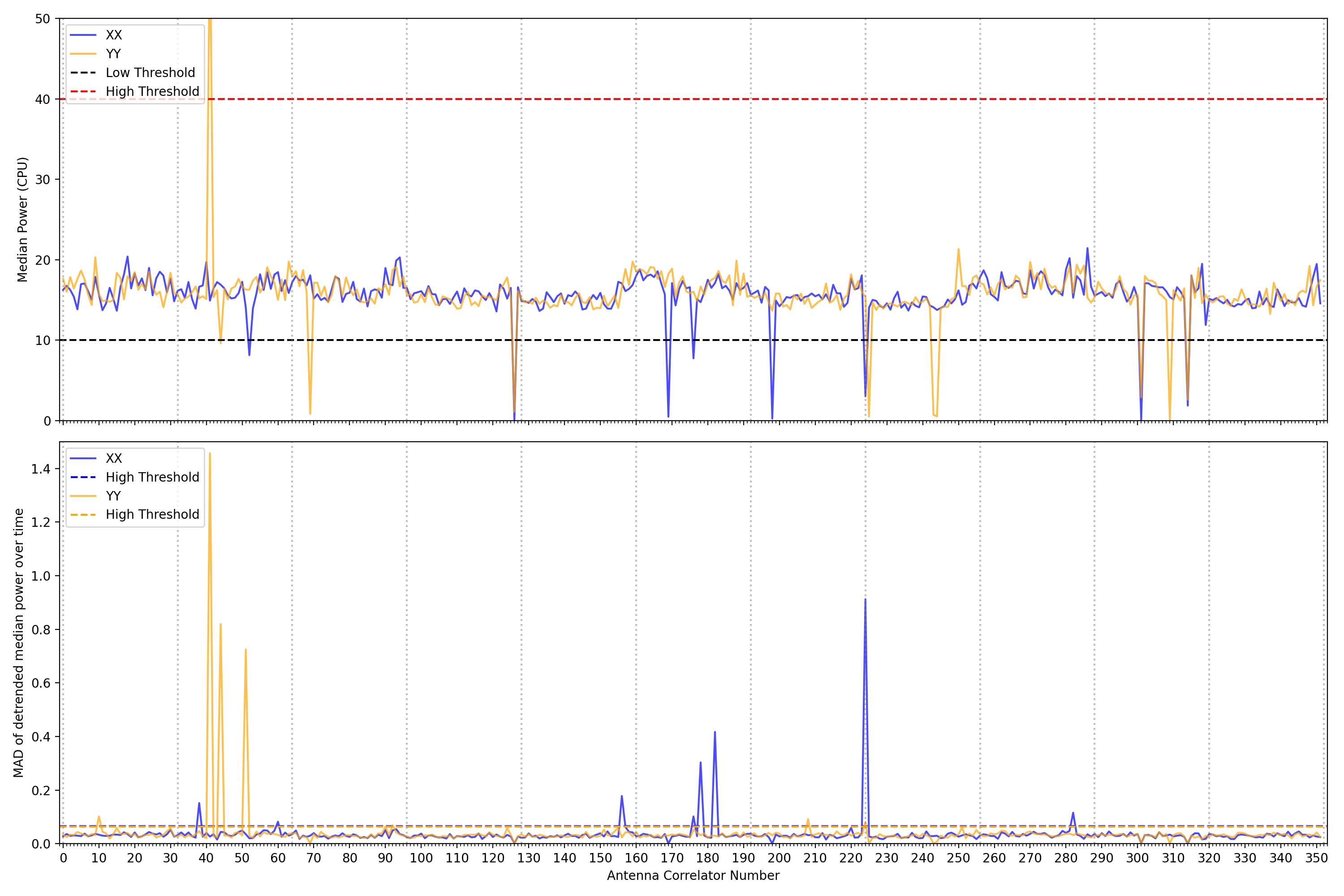Click the y-axis tick label 1.4
The height and width of the screenshot is (896, 1344).
(41, 469)
